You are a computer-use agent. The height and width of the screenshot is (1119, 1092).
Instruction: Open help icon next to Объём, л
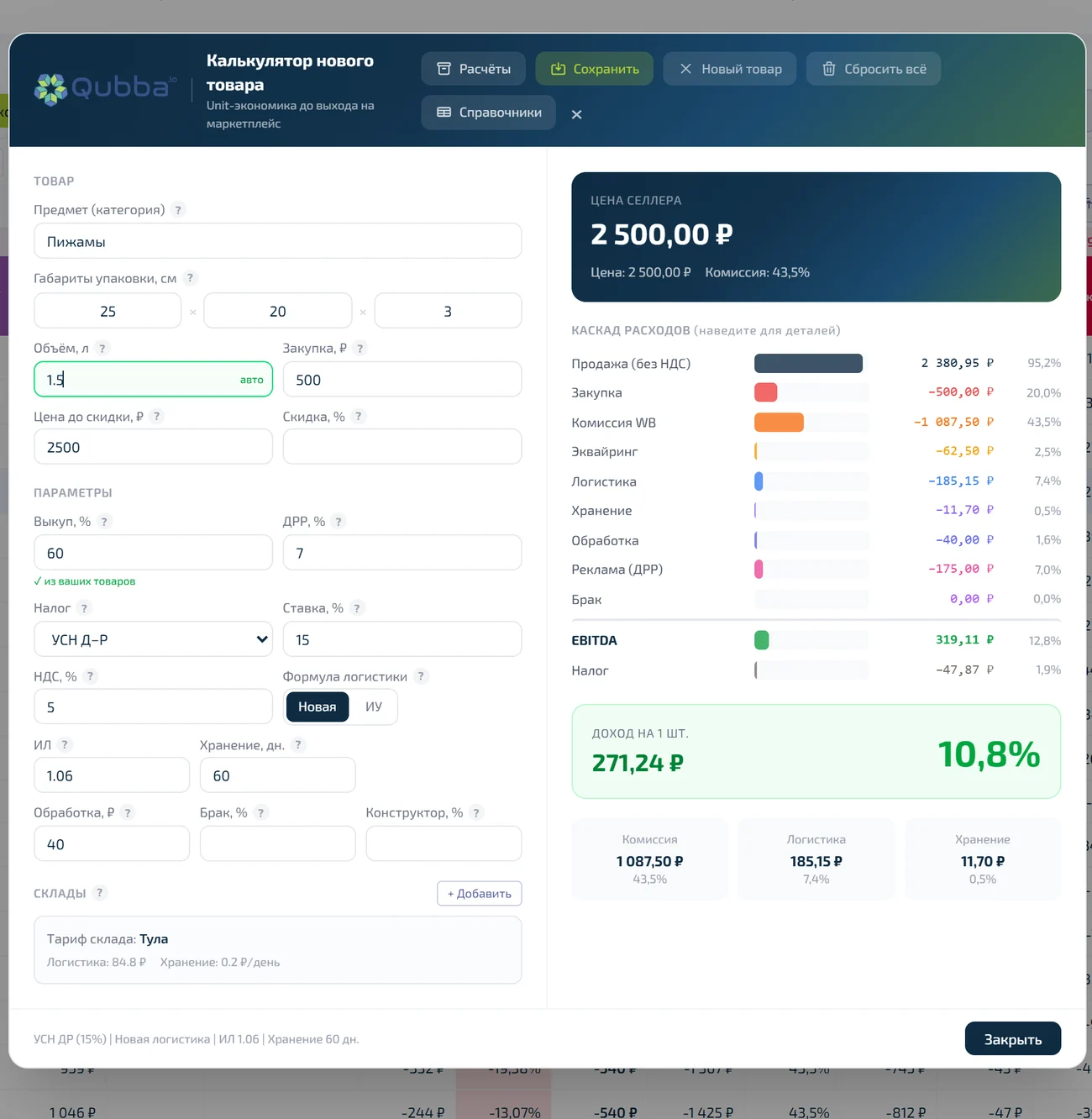102,348
